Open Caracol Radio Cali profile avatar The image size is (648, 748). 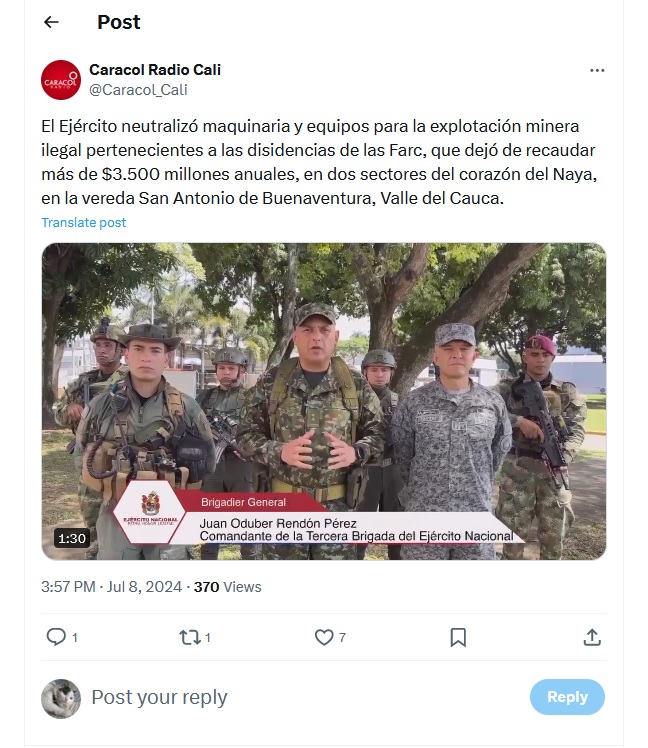pyautogui.click(x=61, y=80)
